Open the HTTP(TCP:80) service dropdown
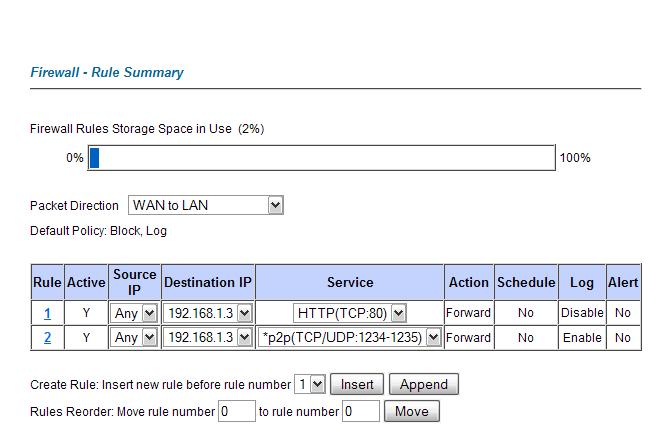 (x=350, y=313)
